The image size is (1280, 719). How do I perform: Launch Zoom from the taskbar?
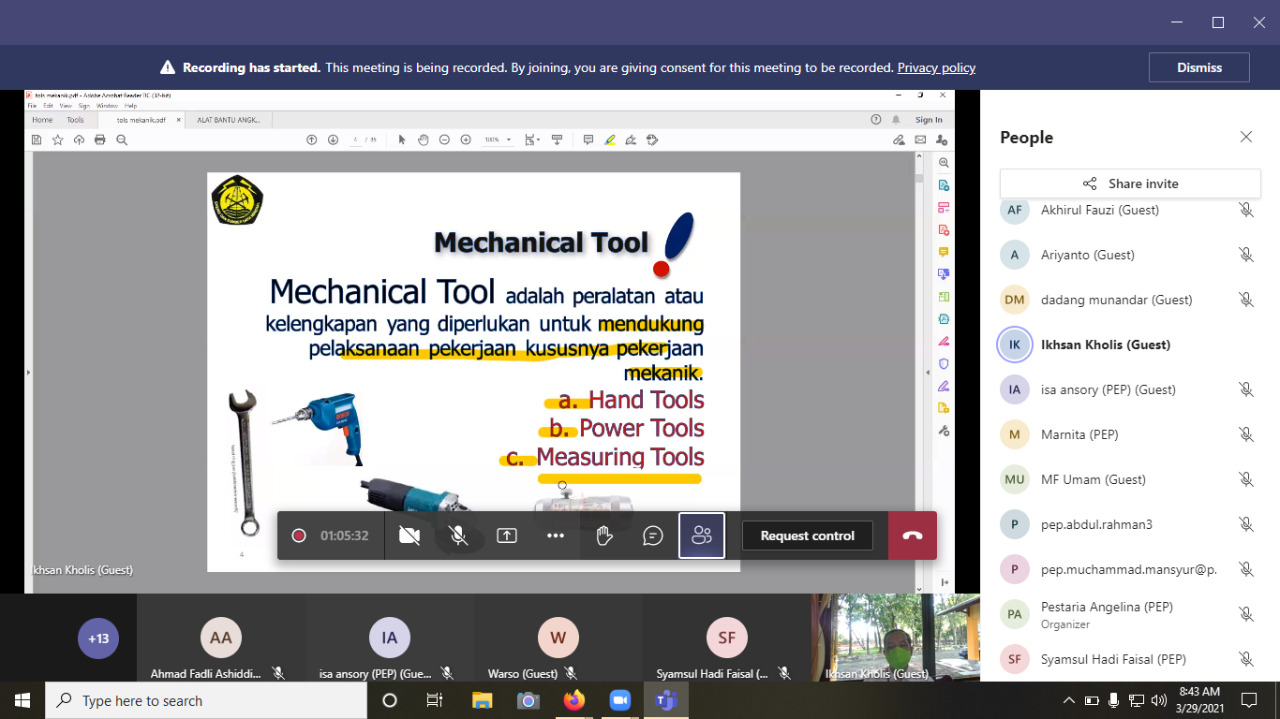pyautogui.click(x=620, y=700)
